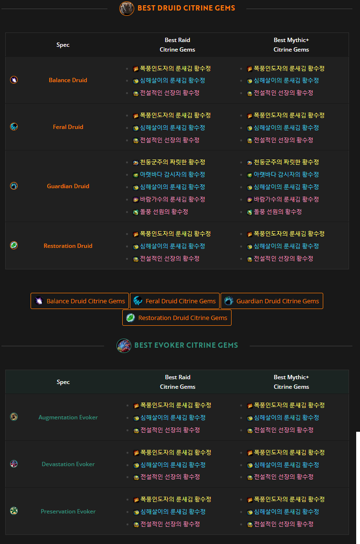Click the Augmentation Evoker spec icon
The height and width of the screenshot is (544, 360).
[14, 417]
